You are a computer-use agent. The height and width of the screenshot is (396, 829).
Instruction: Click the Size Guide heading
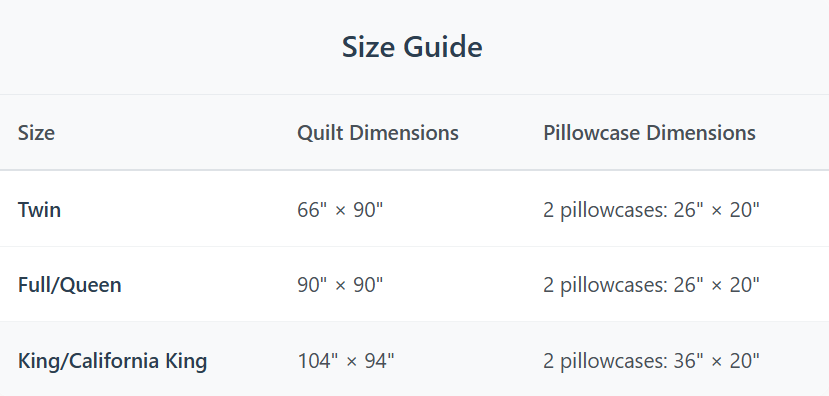(412, 47)
